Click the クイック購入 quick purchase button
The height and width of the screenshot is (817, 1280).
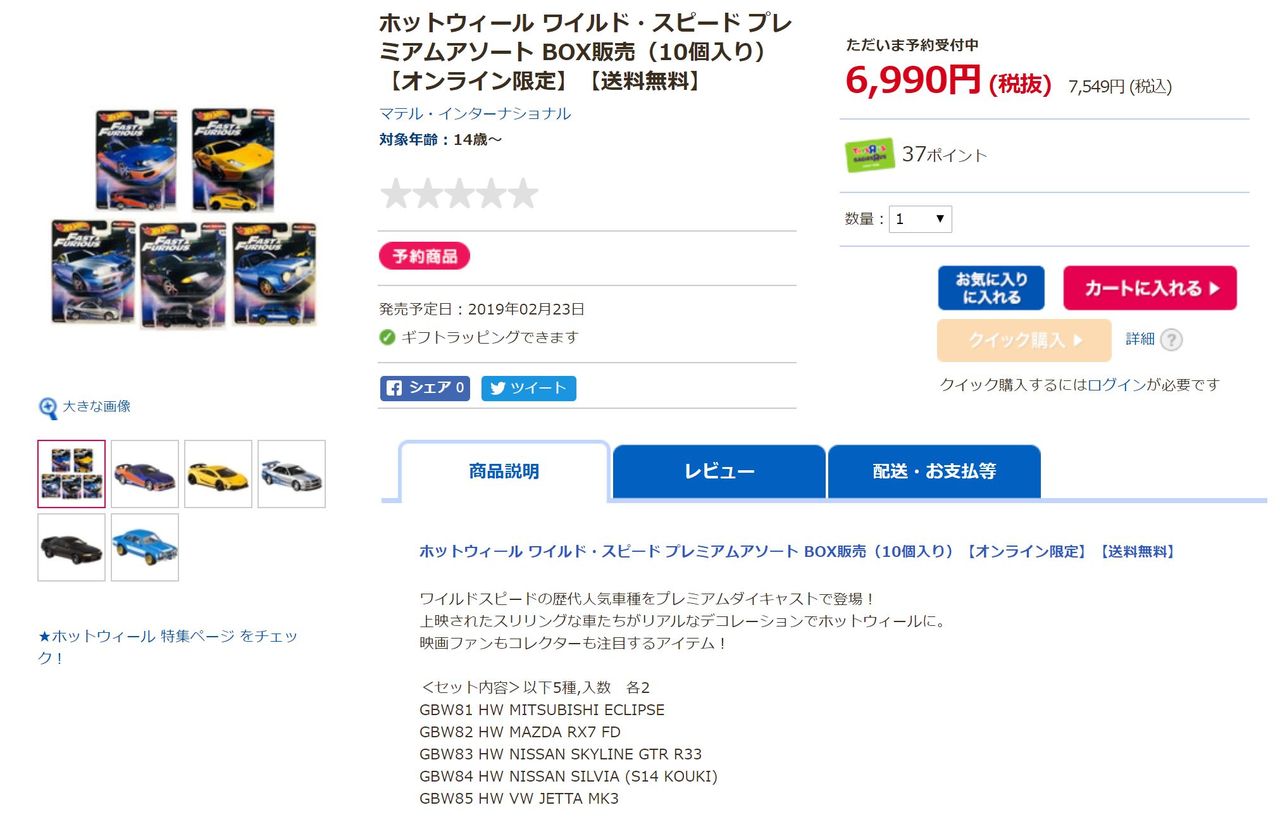[x=1024, y=340]
